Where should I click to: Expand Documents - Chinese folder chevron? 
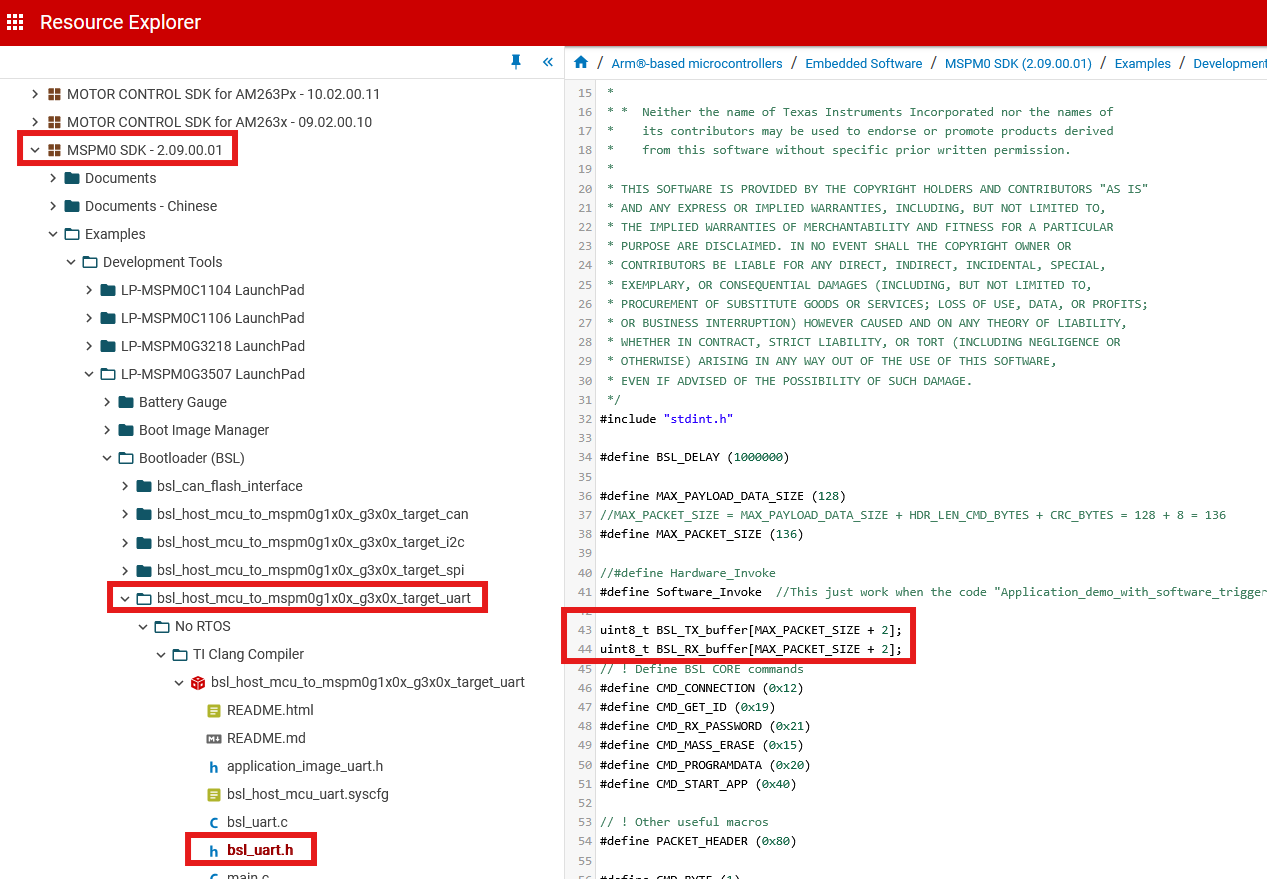(53, 206)
